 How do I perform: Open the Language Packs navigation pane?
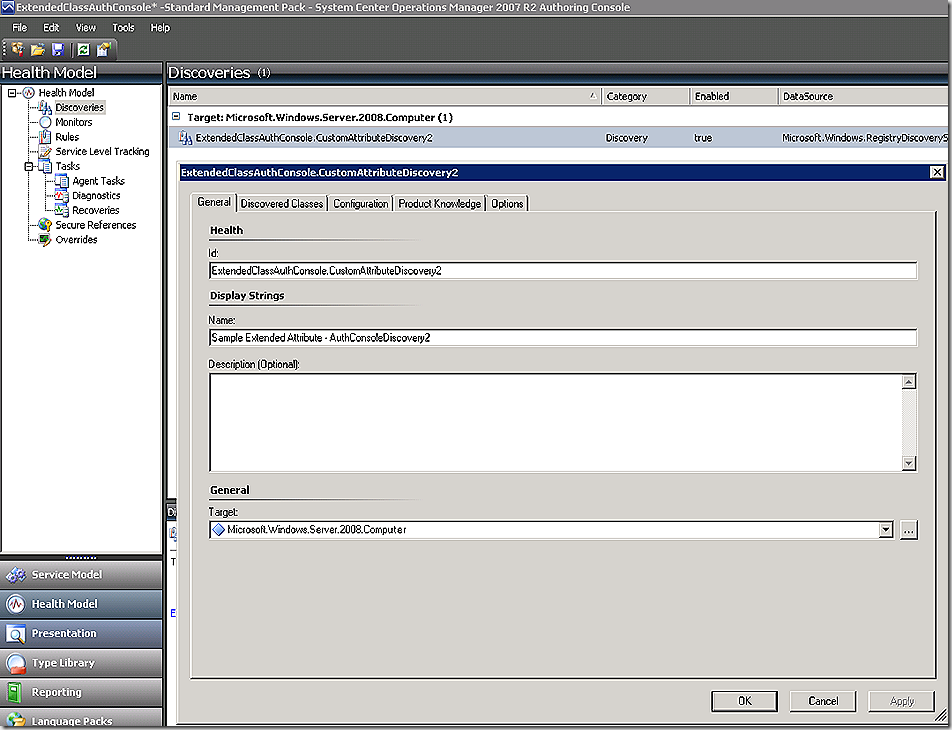click(x=81, y=718)
